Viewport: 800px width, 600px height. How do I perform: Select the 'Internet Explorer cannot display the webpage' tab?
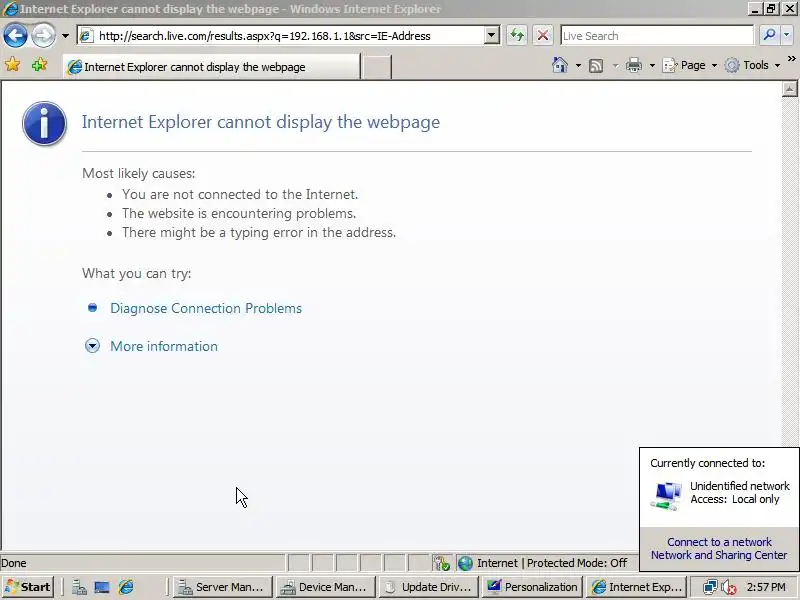212,67
